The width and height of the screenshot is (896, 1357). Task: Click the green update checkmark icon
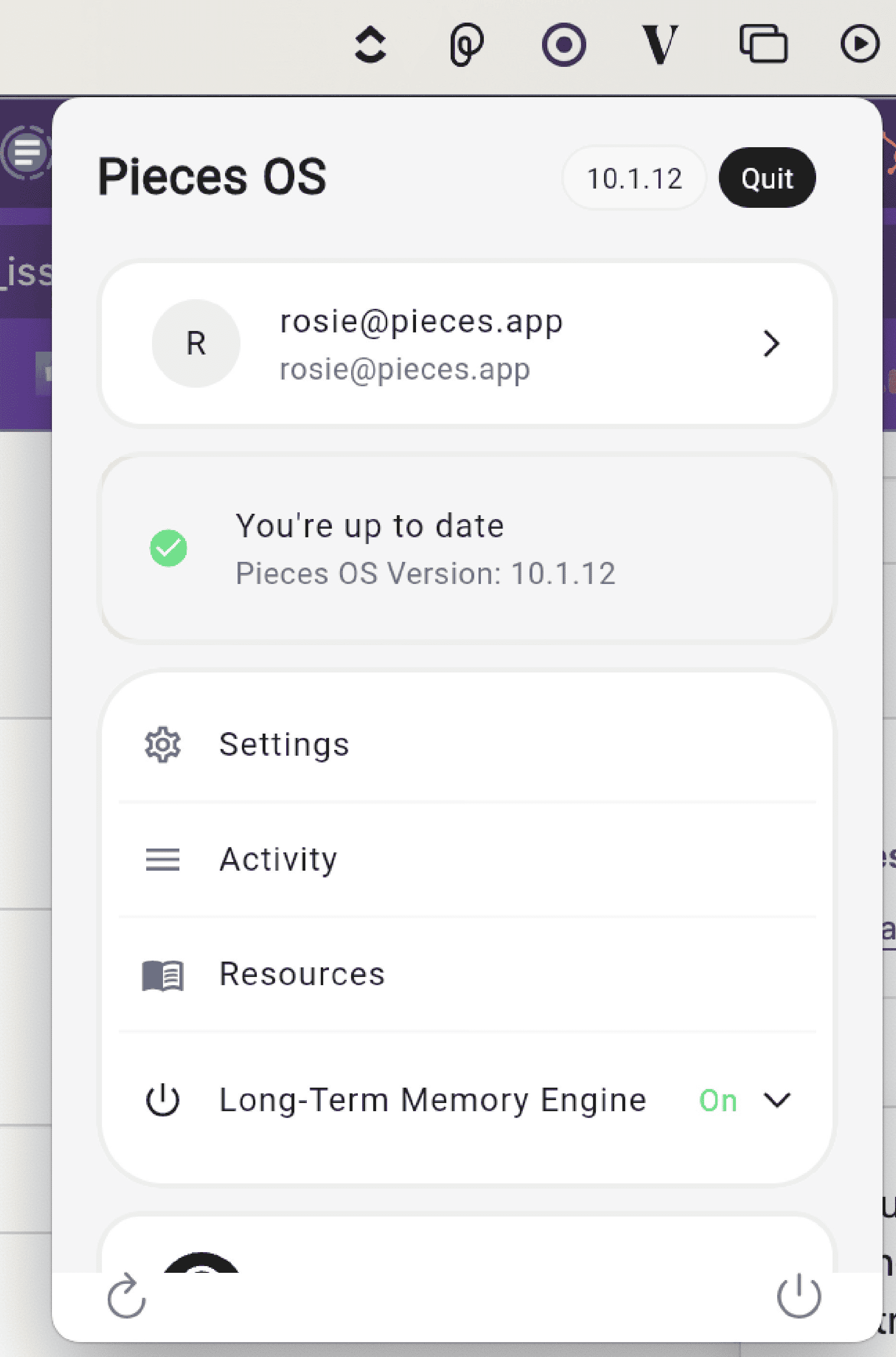[168, 548]
